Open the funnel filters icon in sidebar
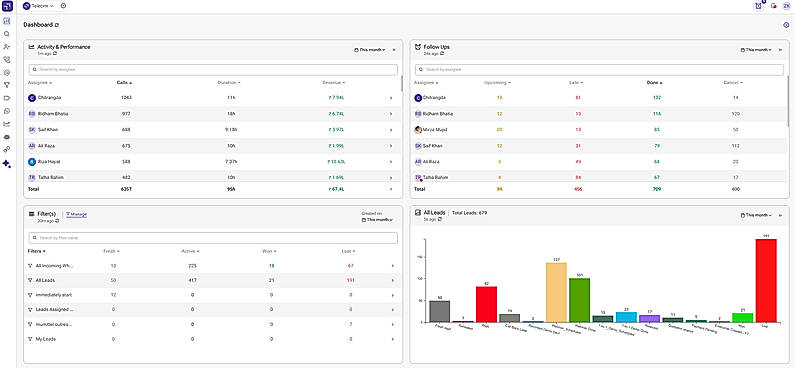795x368 pixels. coord(7,85)
